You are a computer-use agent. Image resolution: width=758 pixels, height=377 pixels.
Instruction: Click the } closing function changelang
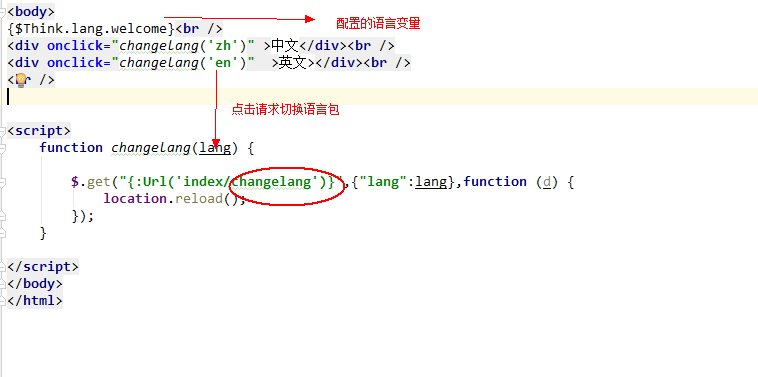(43, 233)
